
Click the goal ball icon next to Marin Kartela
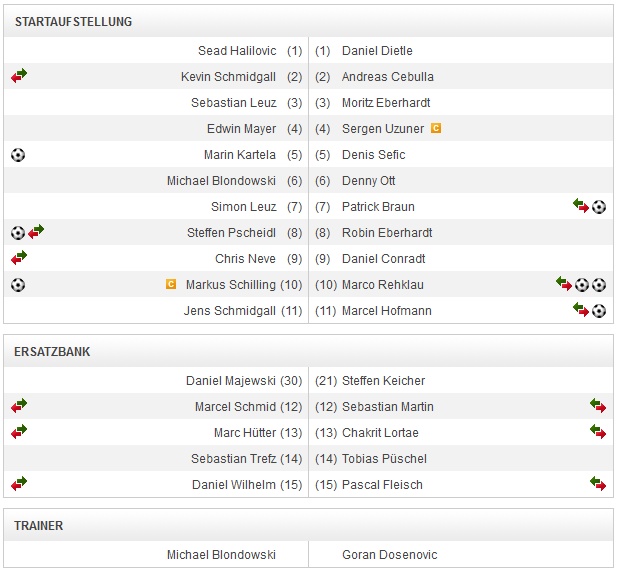[18, 154]
